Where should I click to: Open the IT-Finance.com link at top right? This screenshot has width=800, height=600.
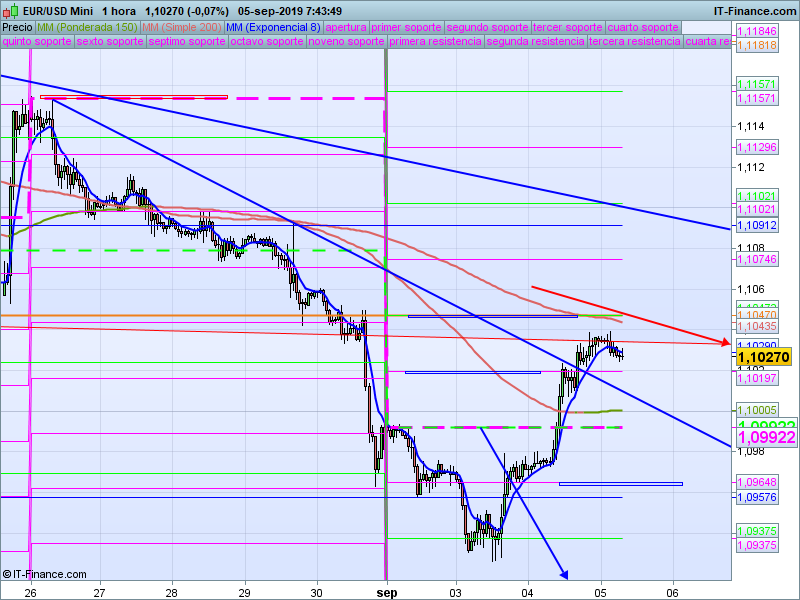coord(755,10)
